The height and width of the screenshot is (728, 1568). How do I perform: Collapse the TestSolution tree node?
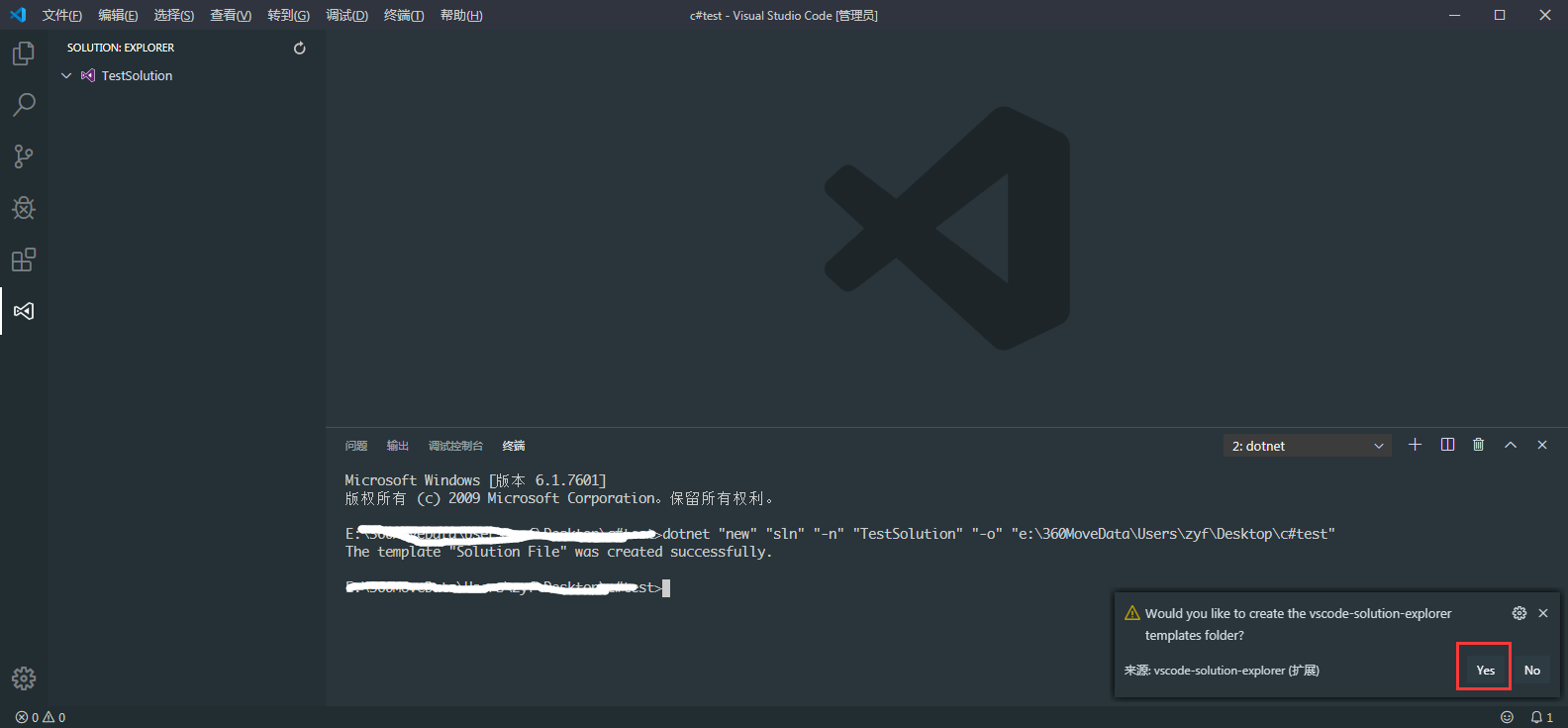[x=66, y=75]
